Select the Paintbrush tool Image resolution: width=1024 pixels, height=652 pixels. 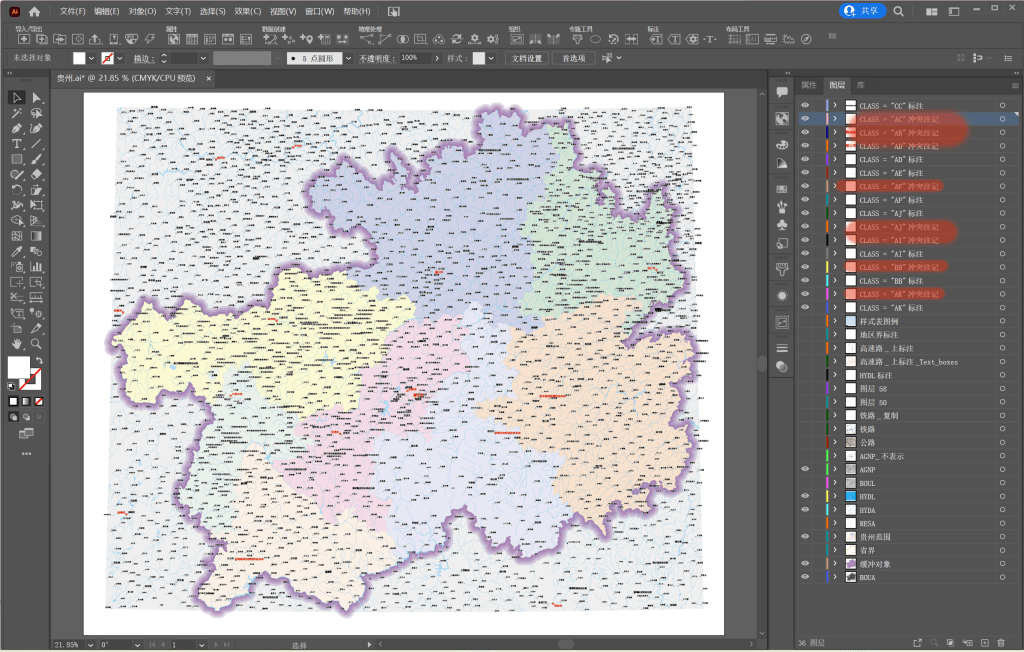(x=36, y=159)
